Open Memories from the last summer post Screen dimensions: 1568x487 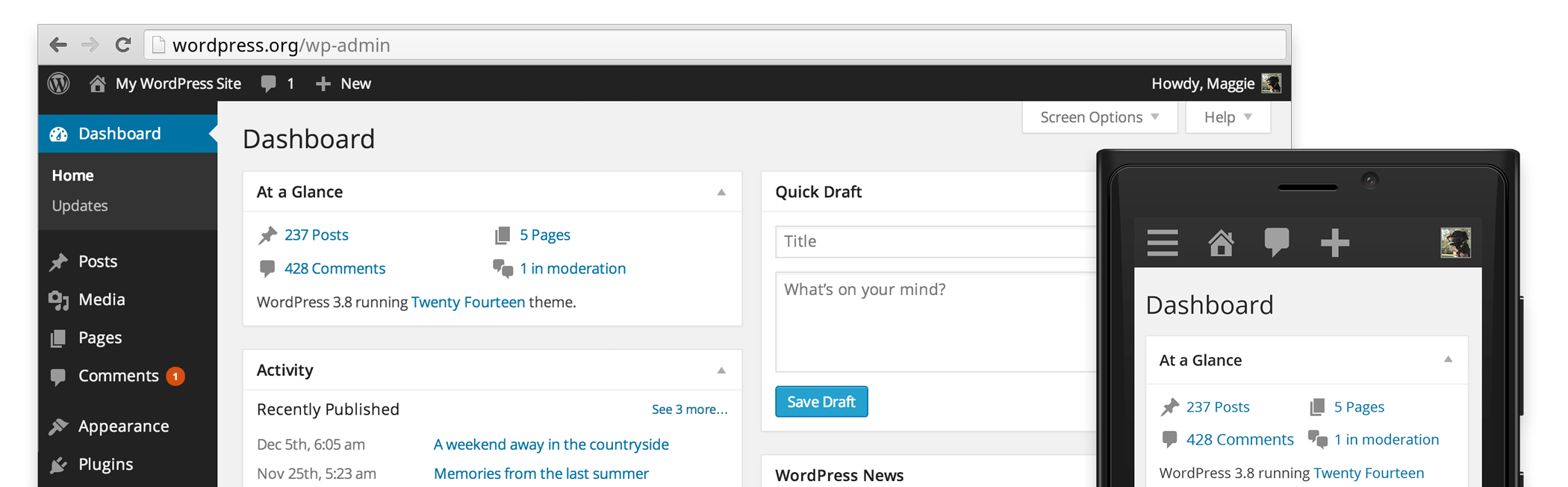(x=541, y=474)
